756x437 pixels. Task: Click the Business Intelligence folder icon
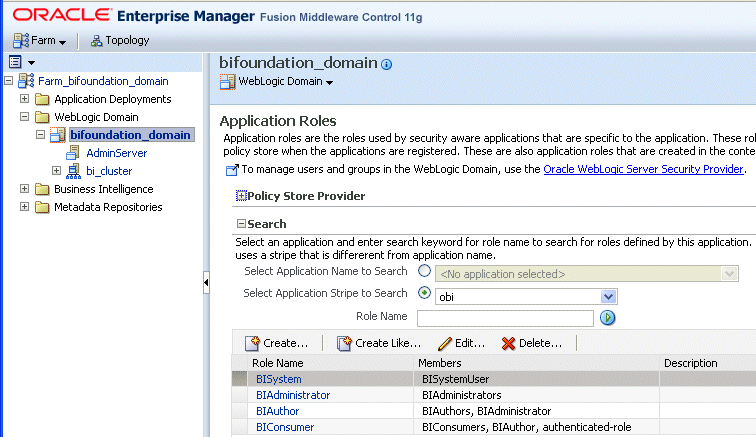(x=42, y=189)
